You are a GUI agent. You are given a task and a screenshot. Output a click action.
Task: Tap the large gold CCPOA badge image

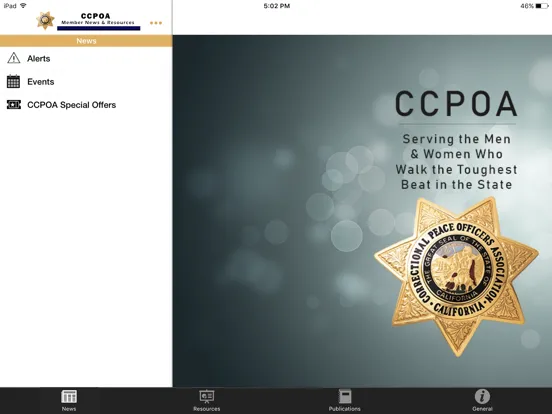point(457,276)
